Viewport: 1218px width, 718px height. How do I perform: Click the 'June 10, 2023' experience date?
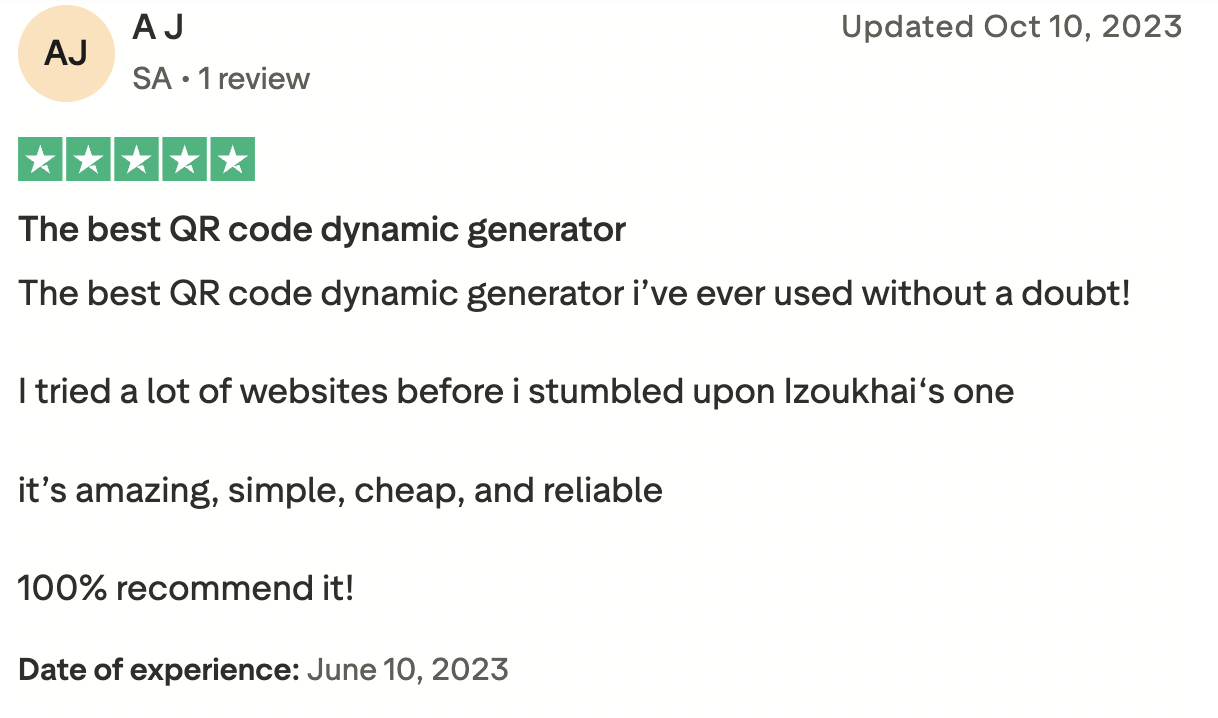(x=408, y=669)
